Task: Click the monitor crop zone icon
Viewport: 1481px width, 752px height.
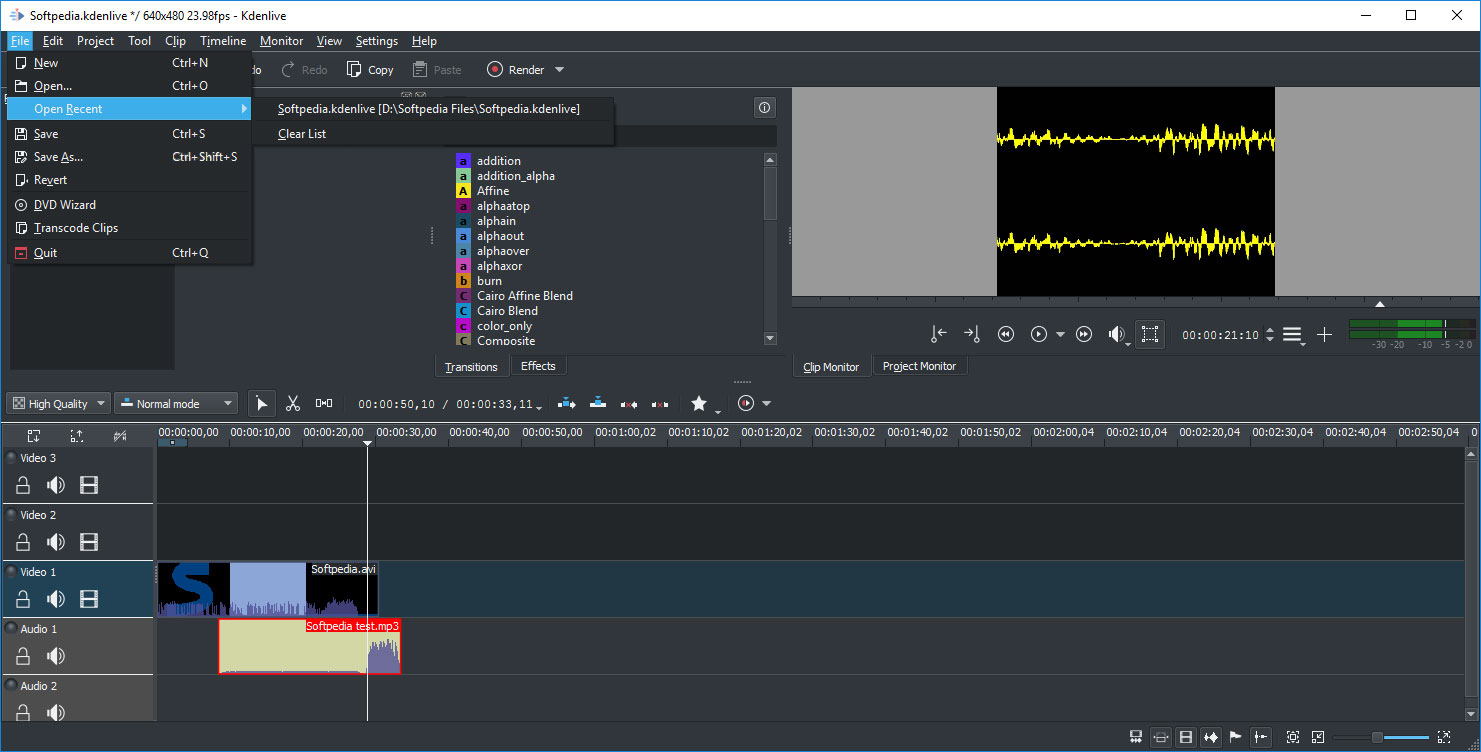Action: 1150,334
